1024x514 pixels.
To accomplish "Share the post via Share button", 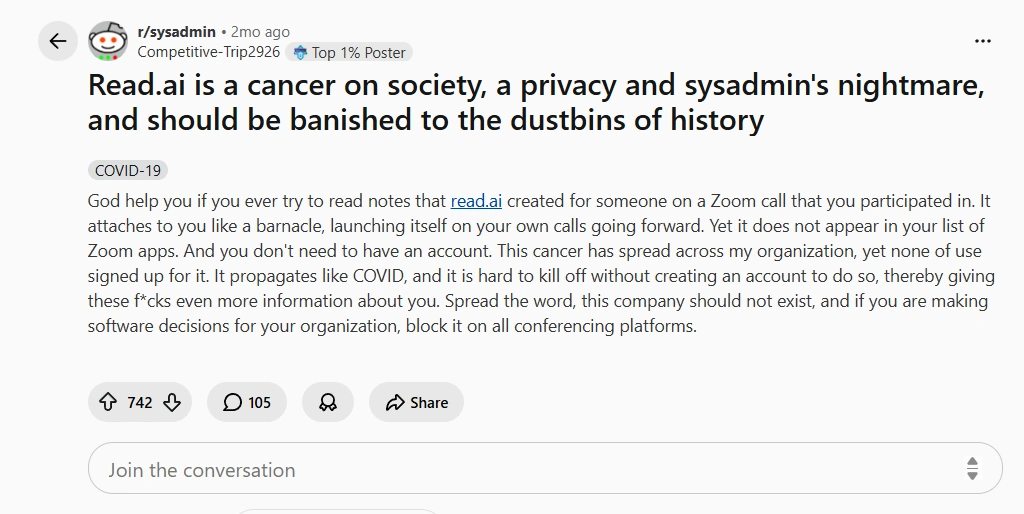I will 416,402.
